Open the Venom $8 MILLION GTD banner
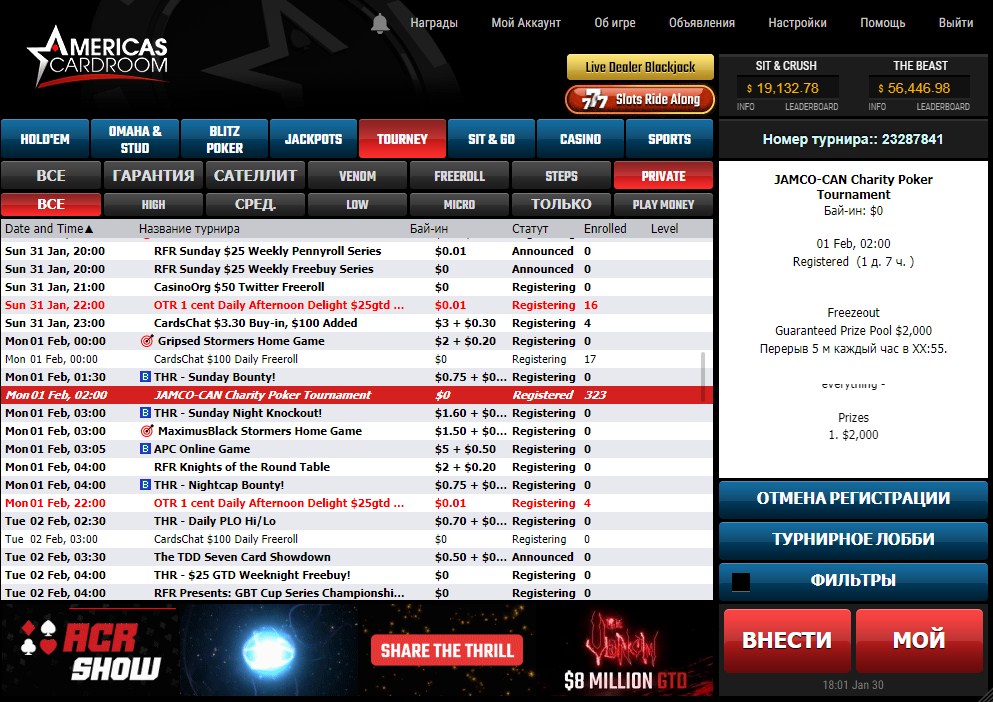This screenshot has height=702, width=993. click(626, 650)
